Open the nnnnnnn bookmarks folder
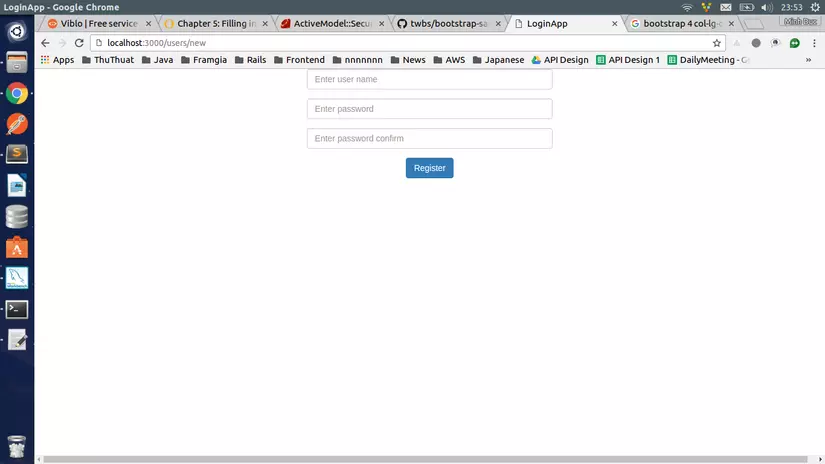Screen dimensions: 825x464 (358, 60)
